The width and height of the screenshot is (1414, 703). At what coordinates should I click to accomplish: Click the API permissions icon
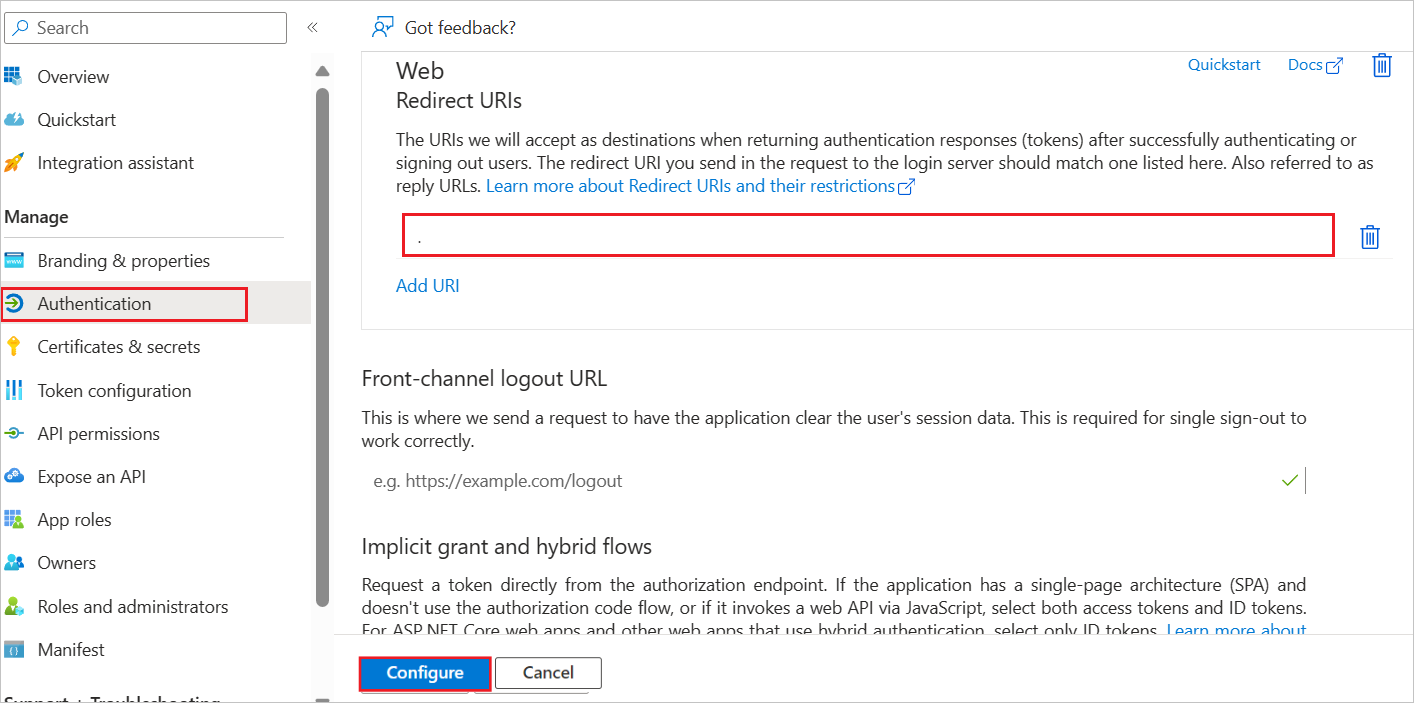(13, 433)
